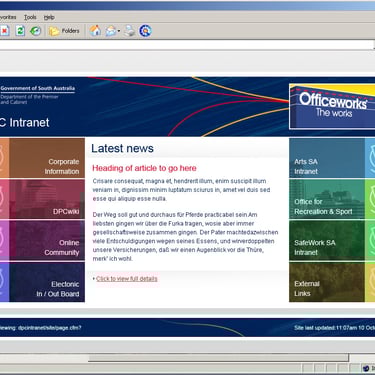This screenshot has width=375, height=375.
Task: Click the Heading of article link
Action: (144, 168)
